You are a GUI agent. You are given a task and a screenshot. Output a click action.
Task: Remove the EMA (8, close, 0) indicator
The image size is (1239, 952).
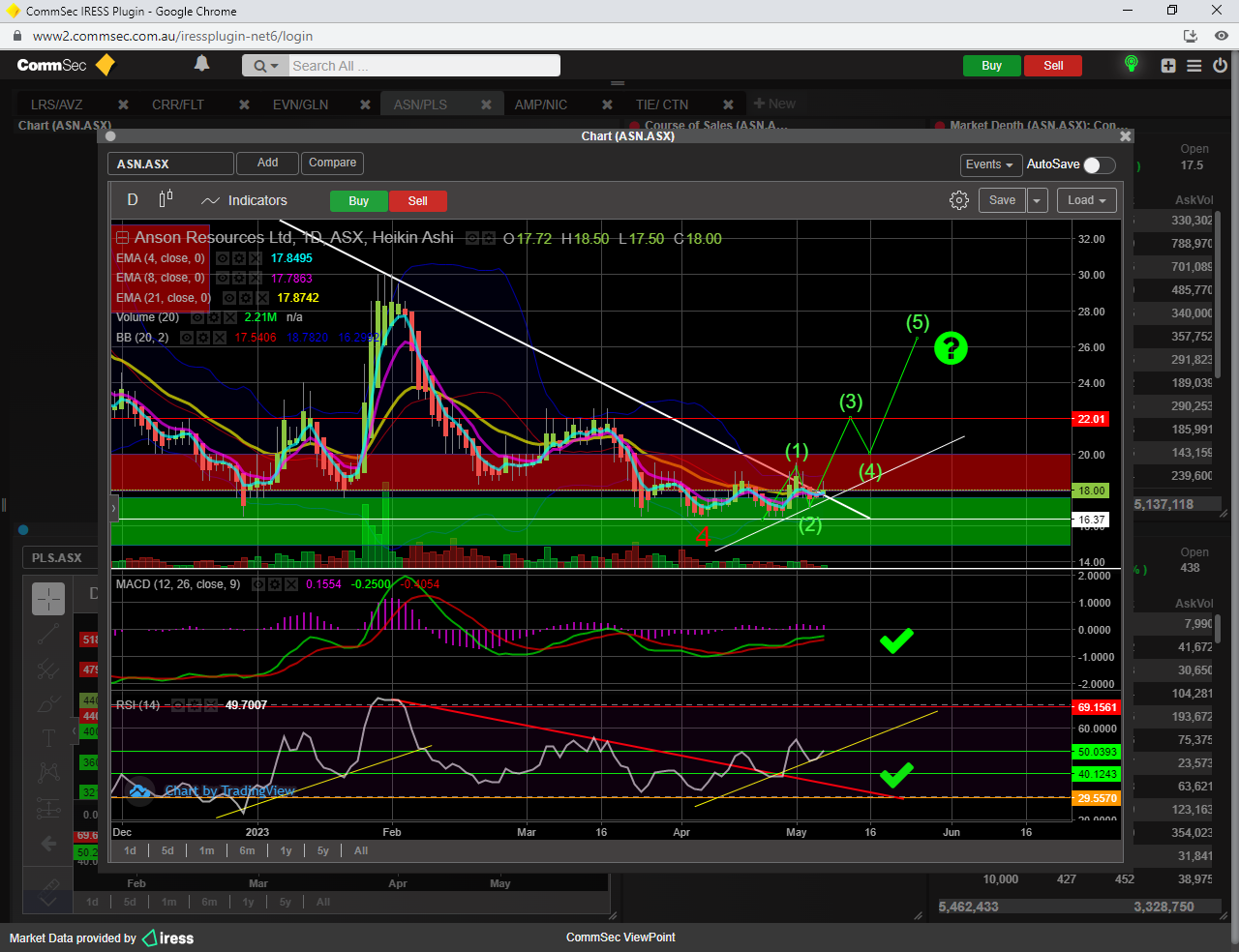click(255, 278)
